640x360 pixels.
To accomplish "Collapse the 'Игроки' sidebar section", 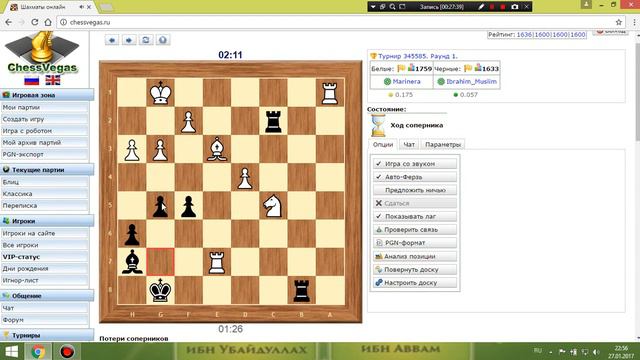I will coord(47,221).
